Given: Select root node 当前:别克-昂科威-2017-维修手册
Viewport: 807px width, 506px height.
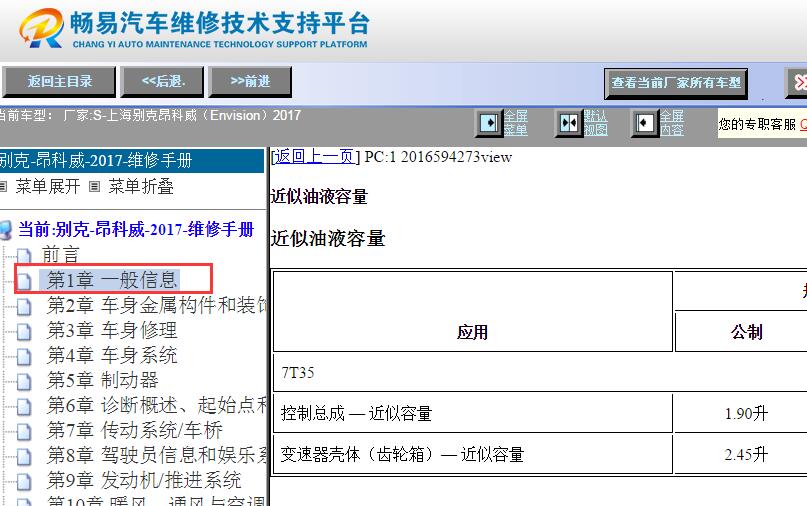Looking at the screenshot, I should click(136, 230).
